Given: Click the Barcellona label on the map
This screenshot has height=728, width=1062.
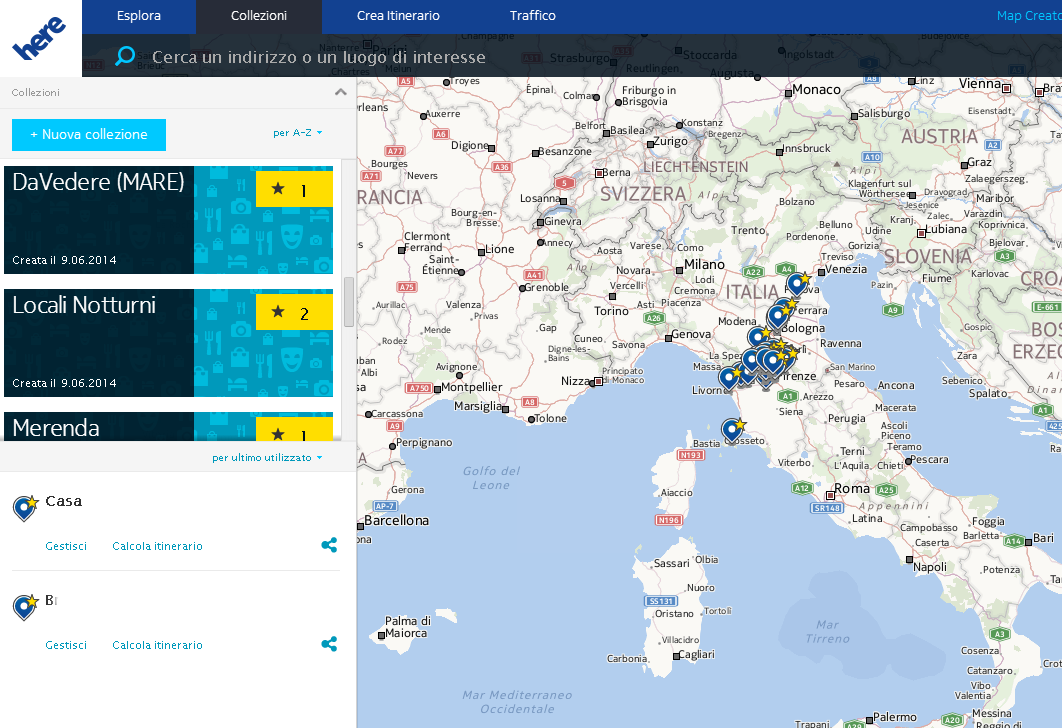Looking at the screenshot, I should (396, 520).
